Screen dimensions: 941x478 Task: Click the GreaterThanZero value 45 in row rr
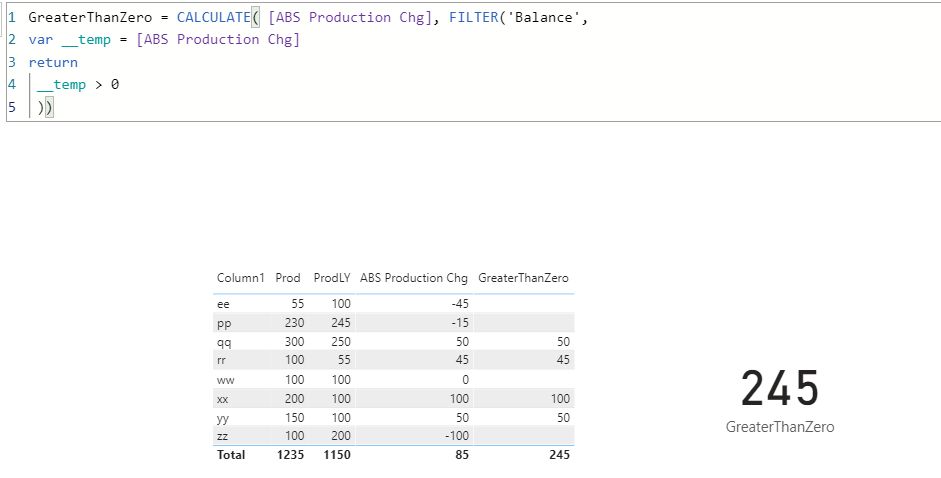click(562, 360)
